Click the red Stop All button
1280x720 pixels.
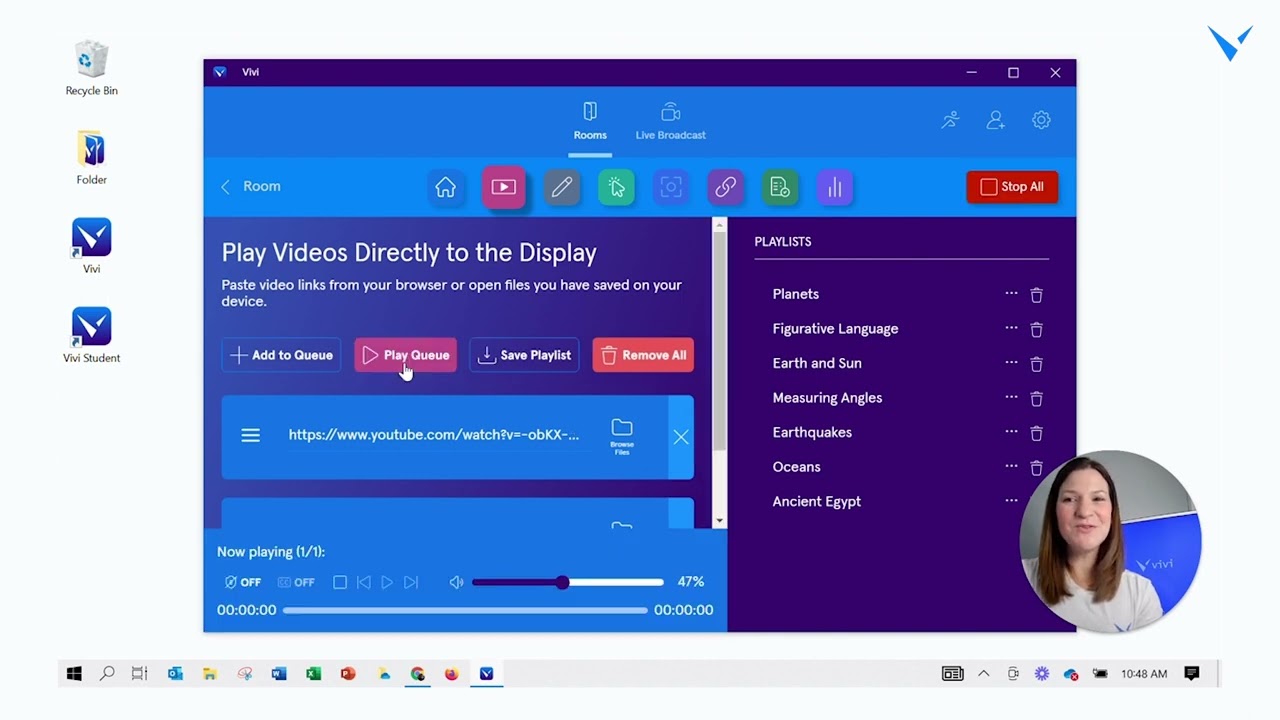coord(1012,187)
